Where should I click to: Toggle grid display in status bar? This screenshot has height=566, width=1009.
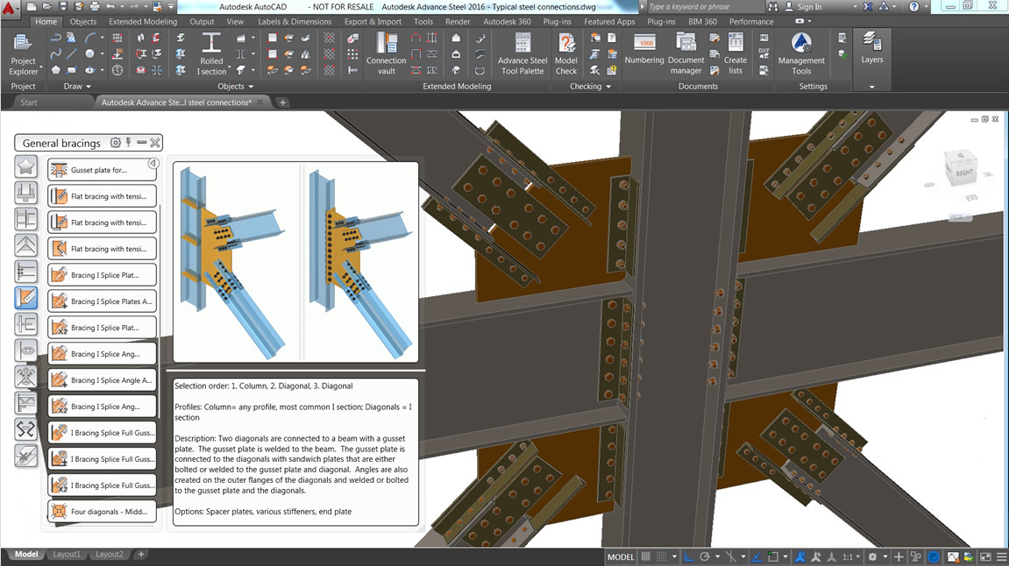(647, 557)
